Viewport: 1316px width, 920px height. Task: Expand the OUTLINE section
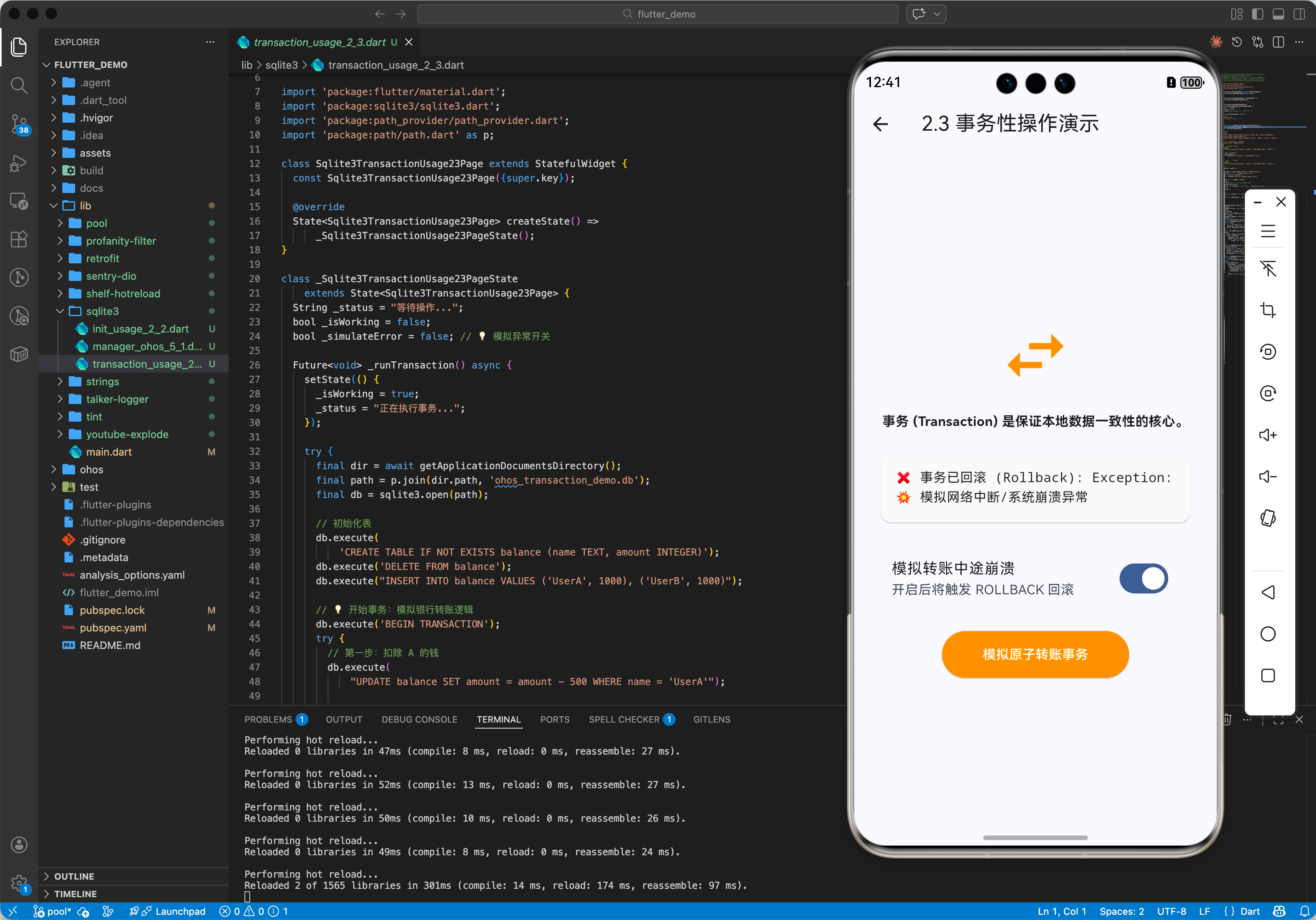[x=74, y=876]
